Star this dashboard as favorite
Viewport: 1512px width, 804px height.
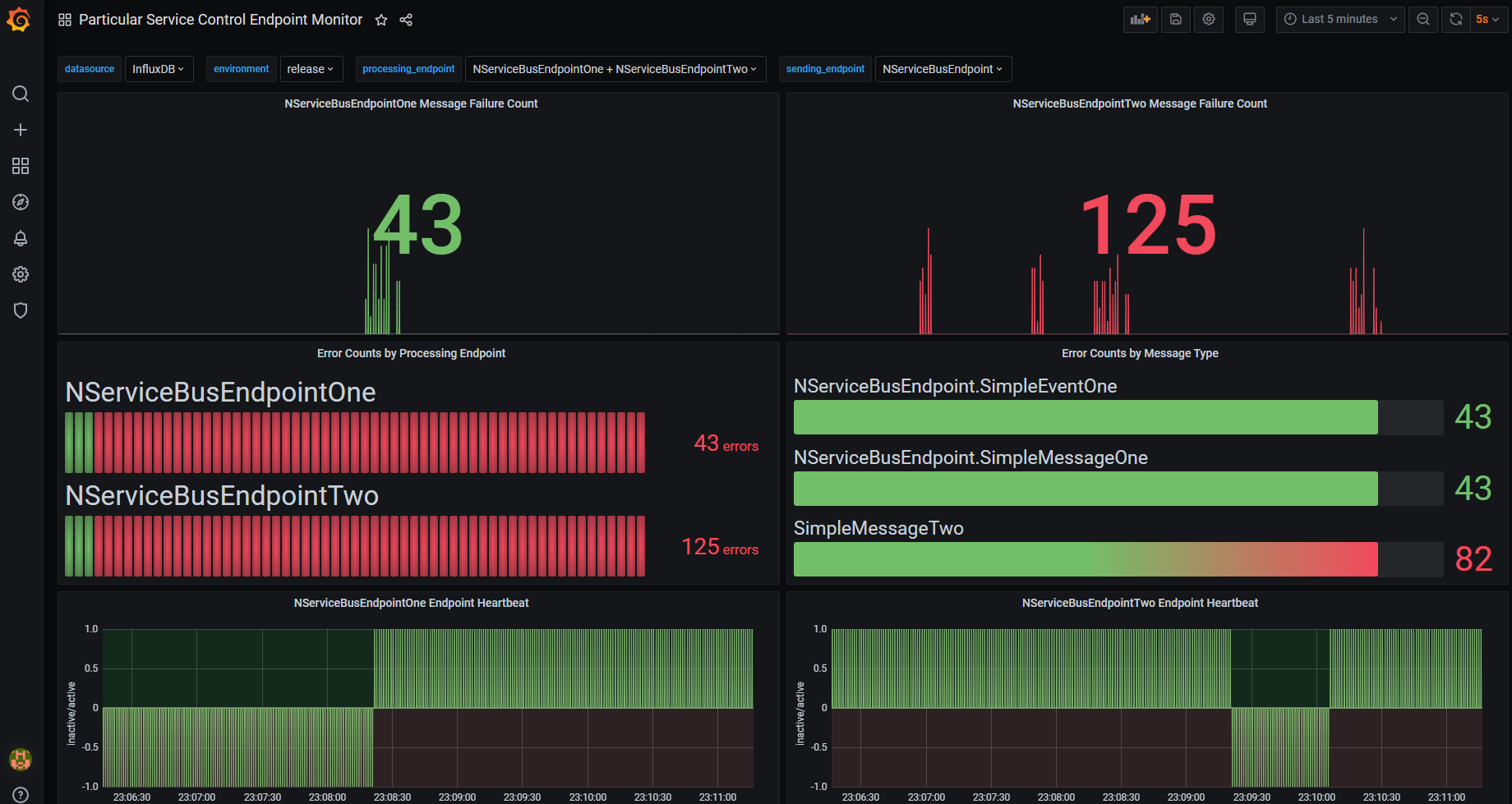(x=381, y=20)
